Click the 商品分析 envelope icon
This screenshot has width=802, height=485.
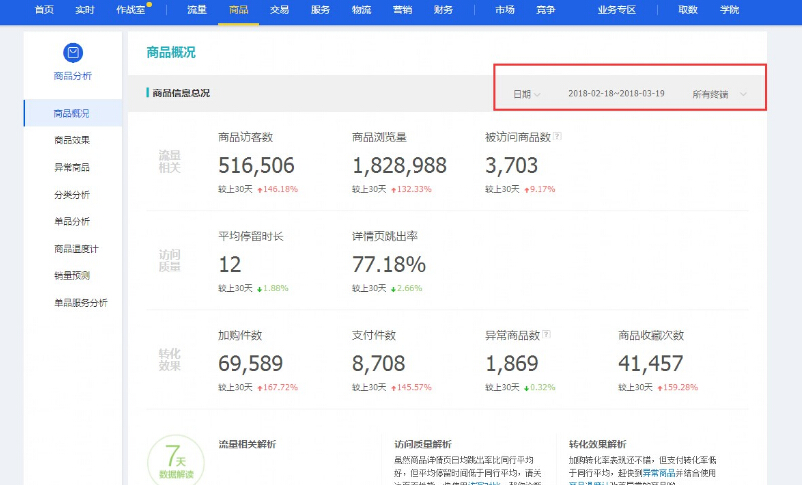72,53
